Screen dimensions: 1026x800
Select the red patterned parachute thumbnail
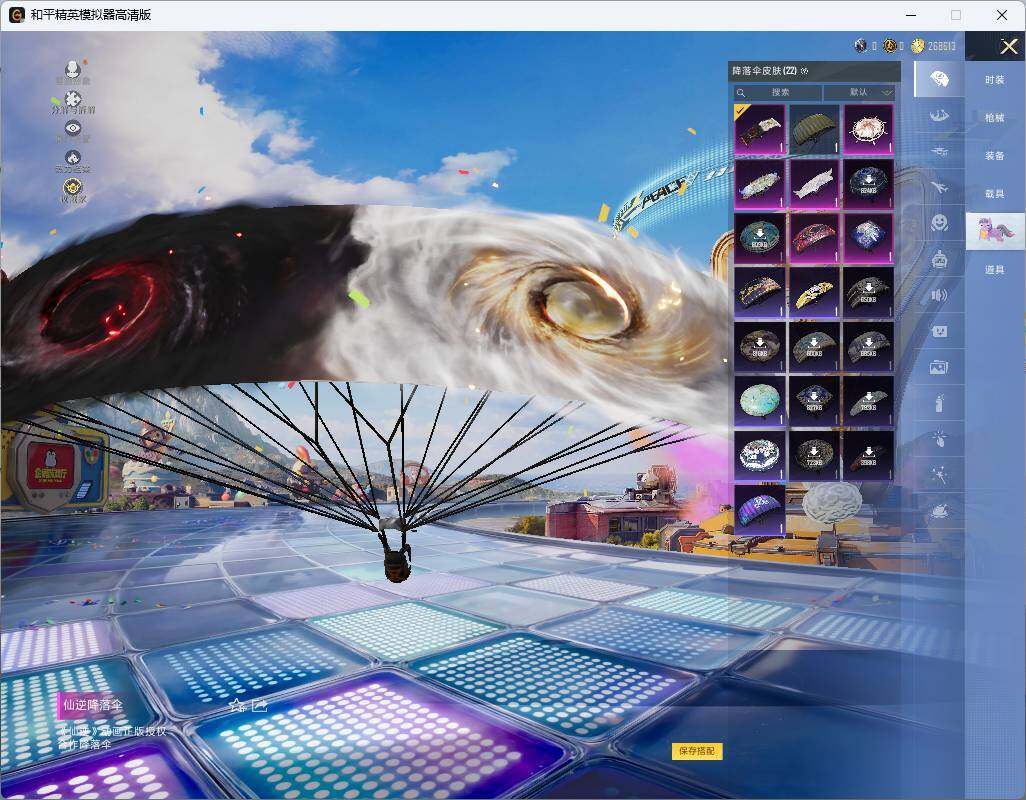click(814, 238)
